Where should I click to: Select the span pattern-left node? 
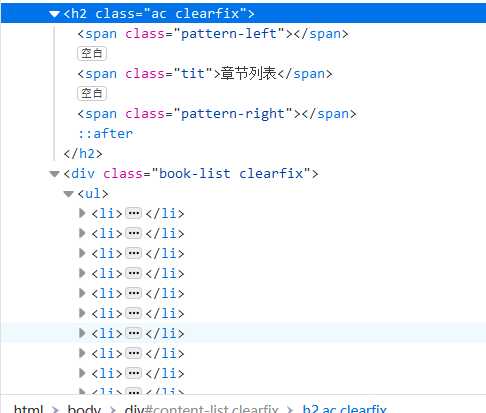(213, 34)
